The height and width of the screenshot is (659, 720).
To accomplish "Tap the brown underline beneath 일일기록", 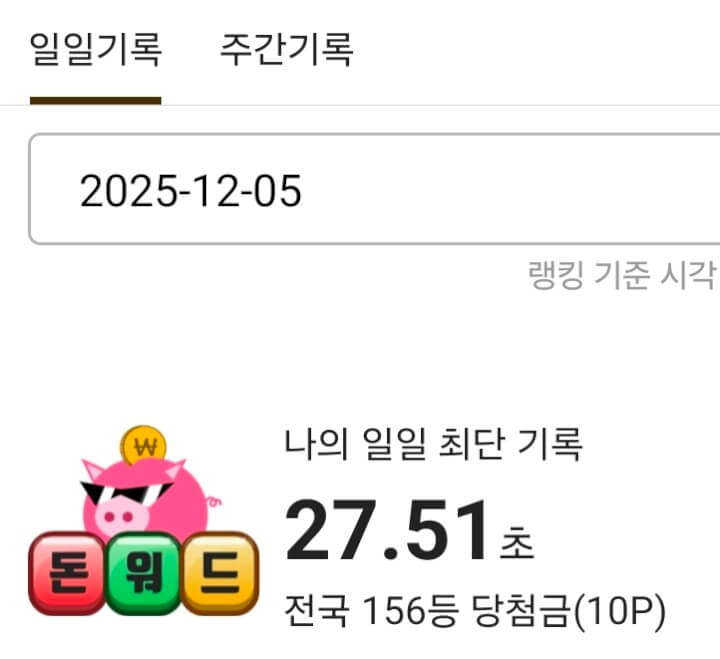I will click(96, 101).
